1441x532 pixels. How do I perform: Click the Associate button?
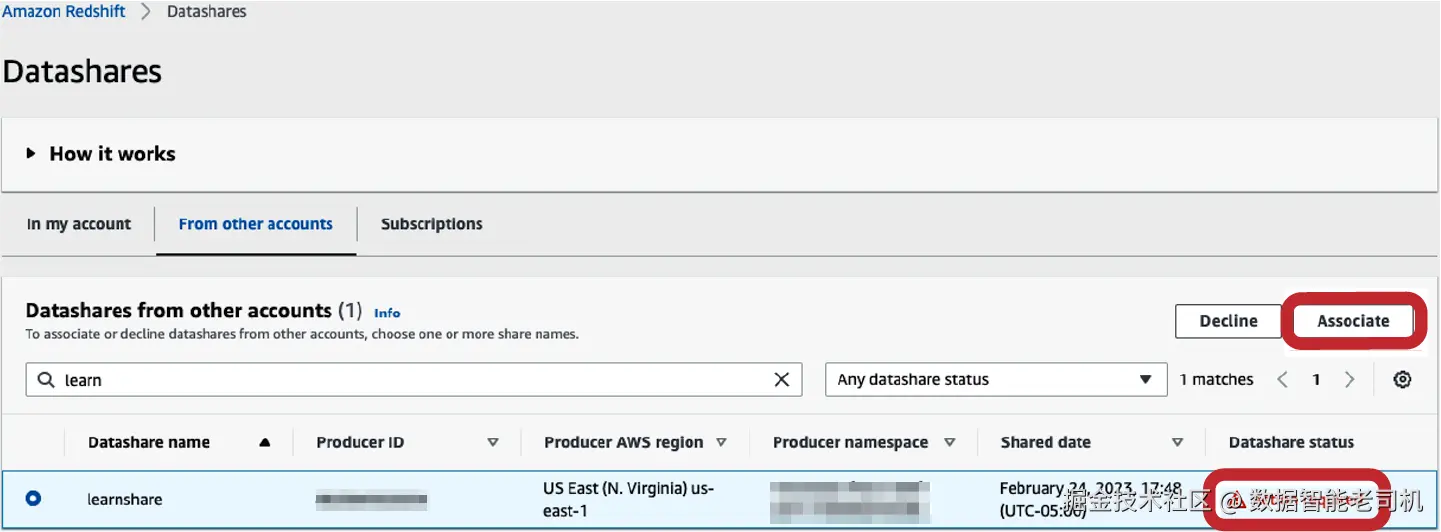click(1353, 321)
